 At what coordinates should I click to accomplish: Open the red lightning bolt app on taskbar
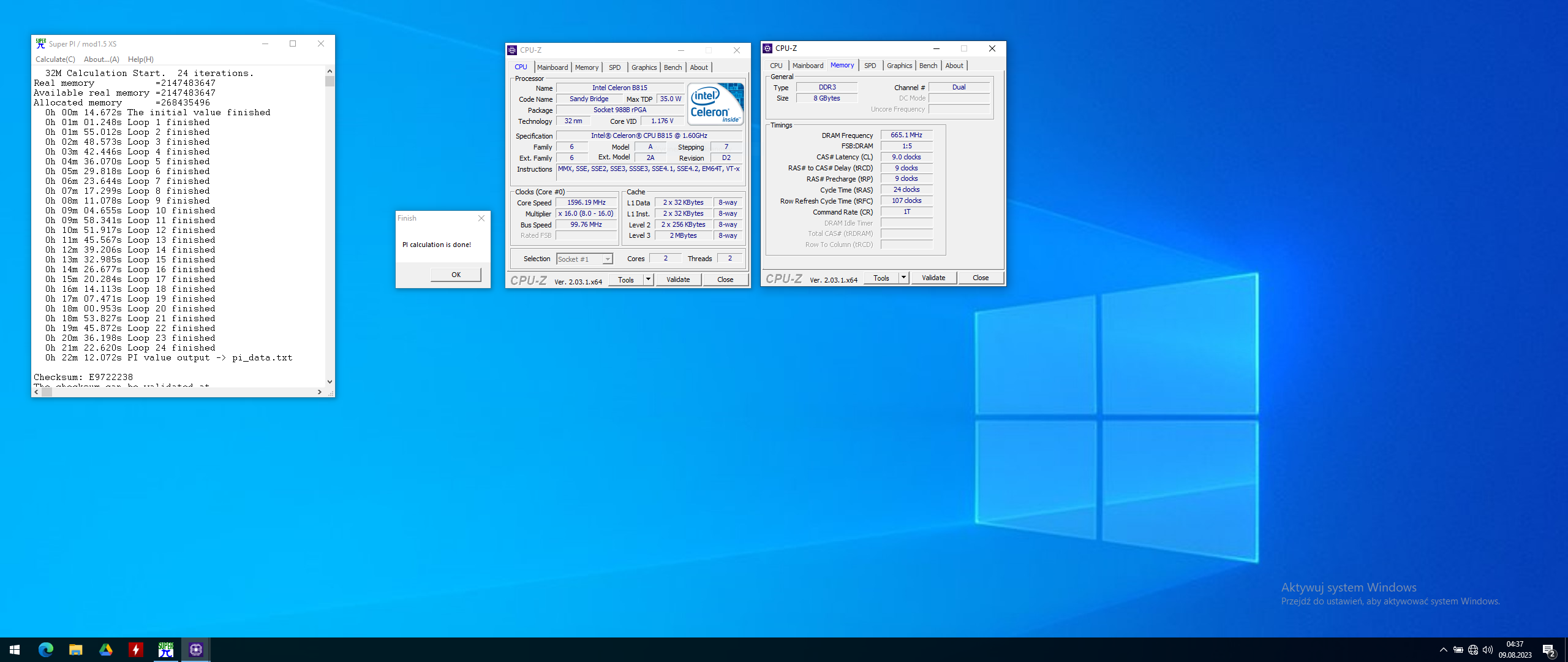[135, 650]
